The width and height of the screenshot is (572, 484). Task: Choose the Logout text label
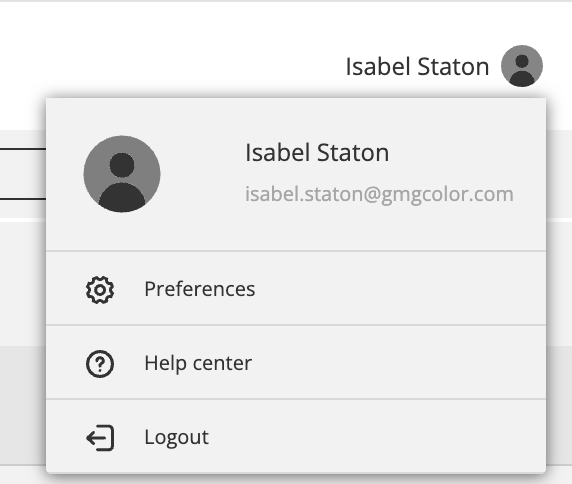click(x=177, y=437)
